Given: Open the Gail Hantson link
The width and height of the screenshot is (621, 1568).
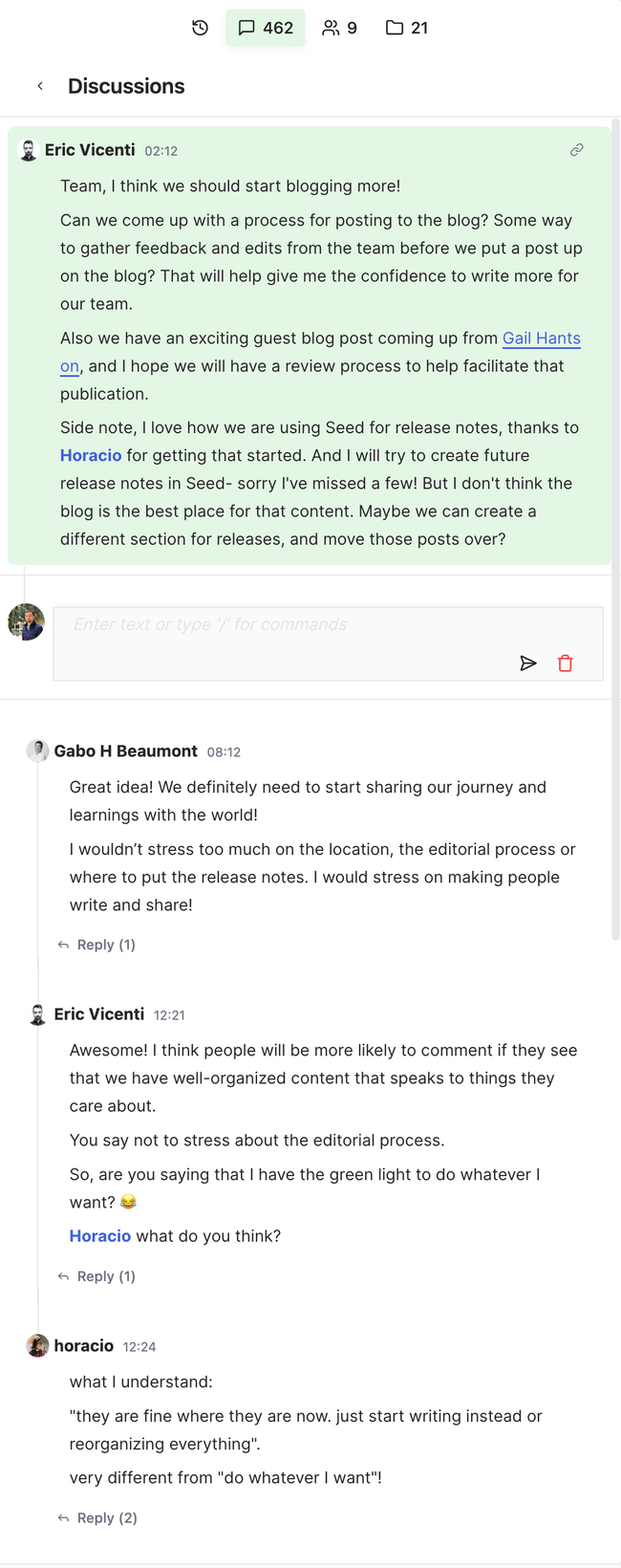Looking at the screenshot, I should click(x=541, y=338).
